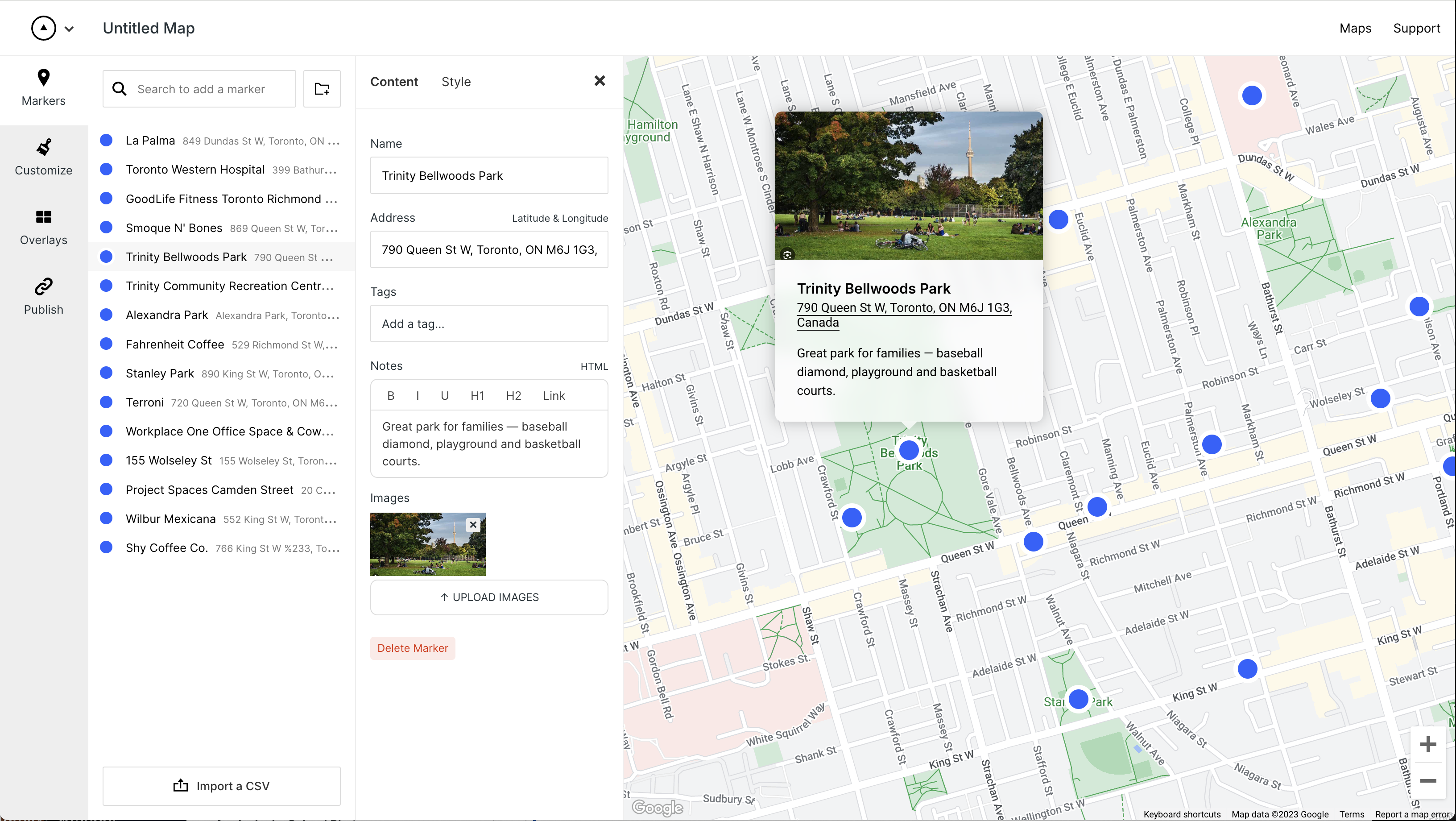Zoom in on the map
The image size is (1456, 821).
pos(1428,745)
